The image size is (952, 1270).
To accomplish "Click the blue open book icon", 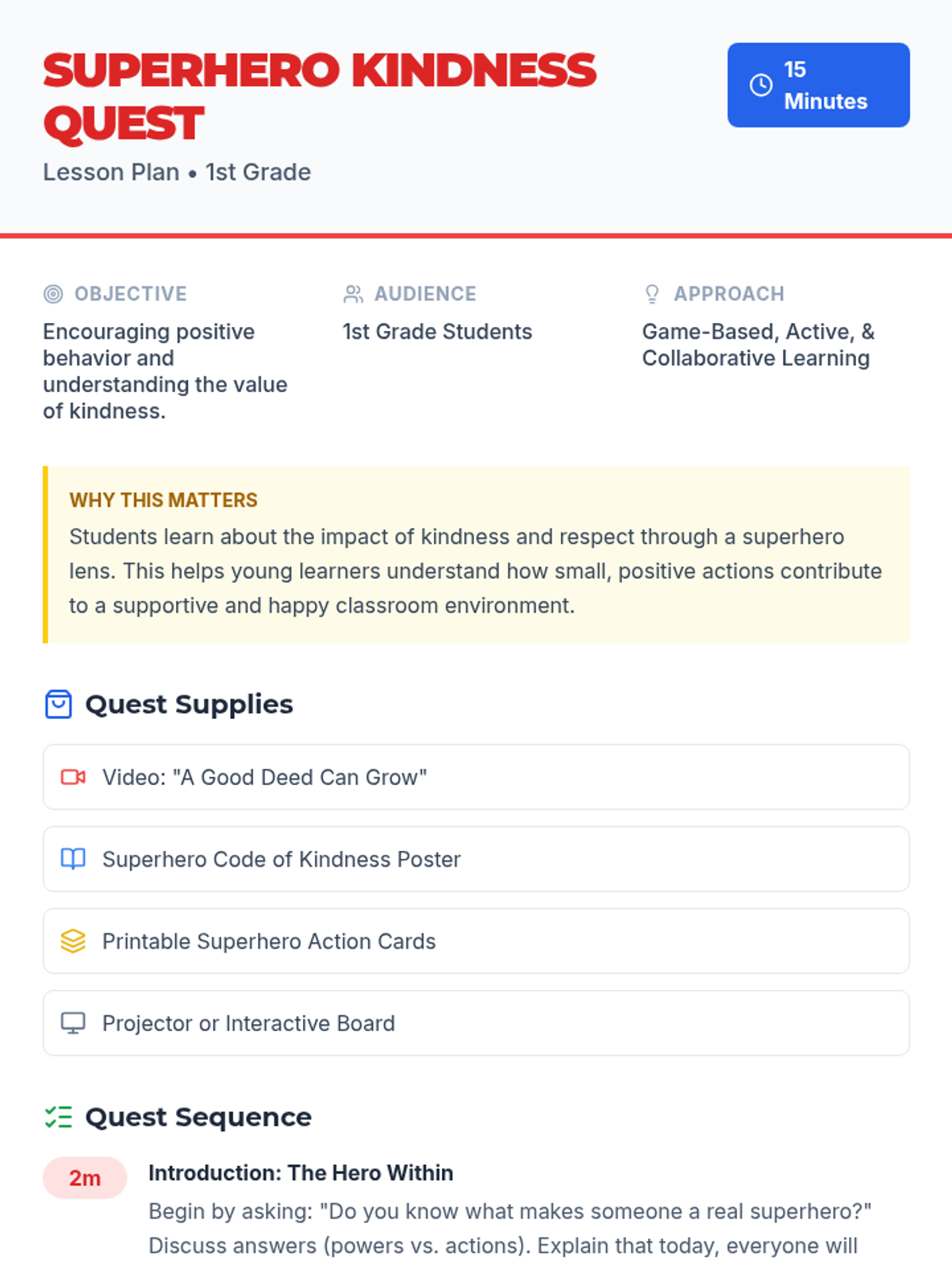I will pyautogui.click(x=73, y=859).
